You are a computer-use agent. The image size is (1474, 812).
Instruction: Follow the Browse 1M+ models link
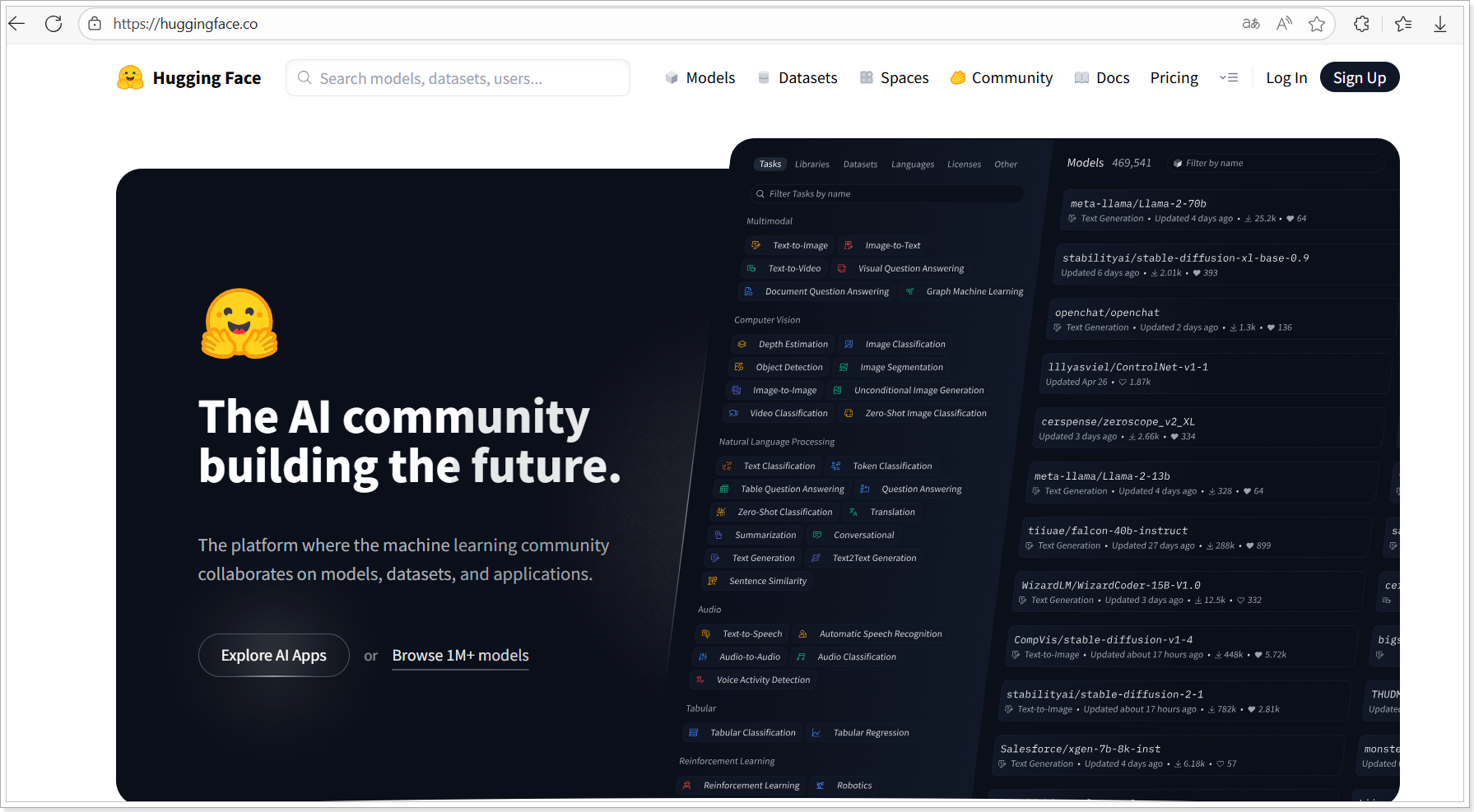click(460, 655)
